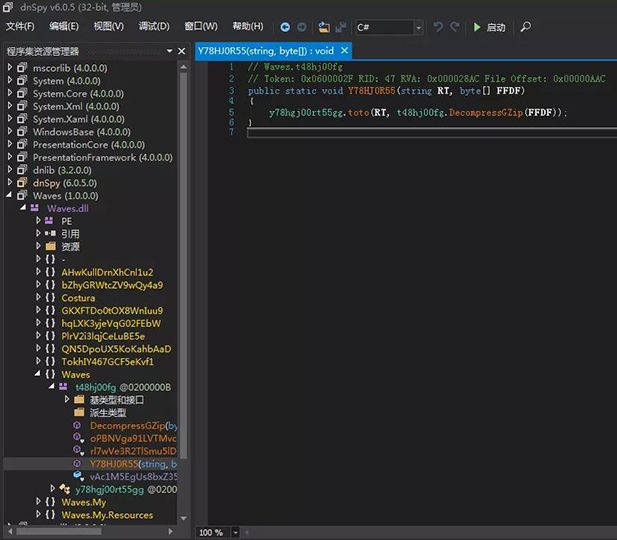Click empty line 7 in code editor
Viewport: 617px width, 540px height.
pyautogui.click(x=432, y=133)
